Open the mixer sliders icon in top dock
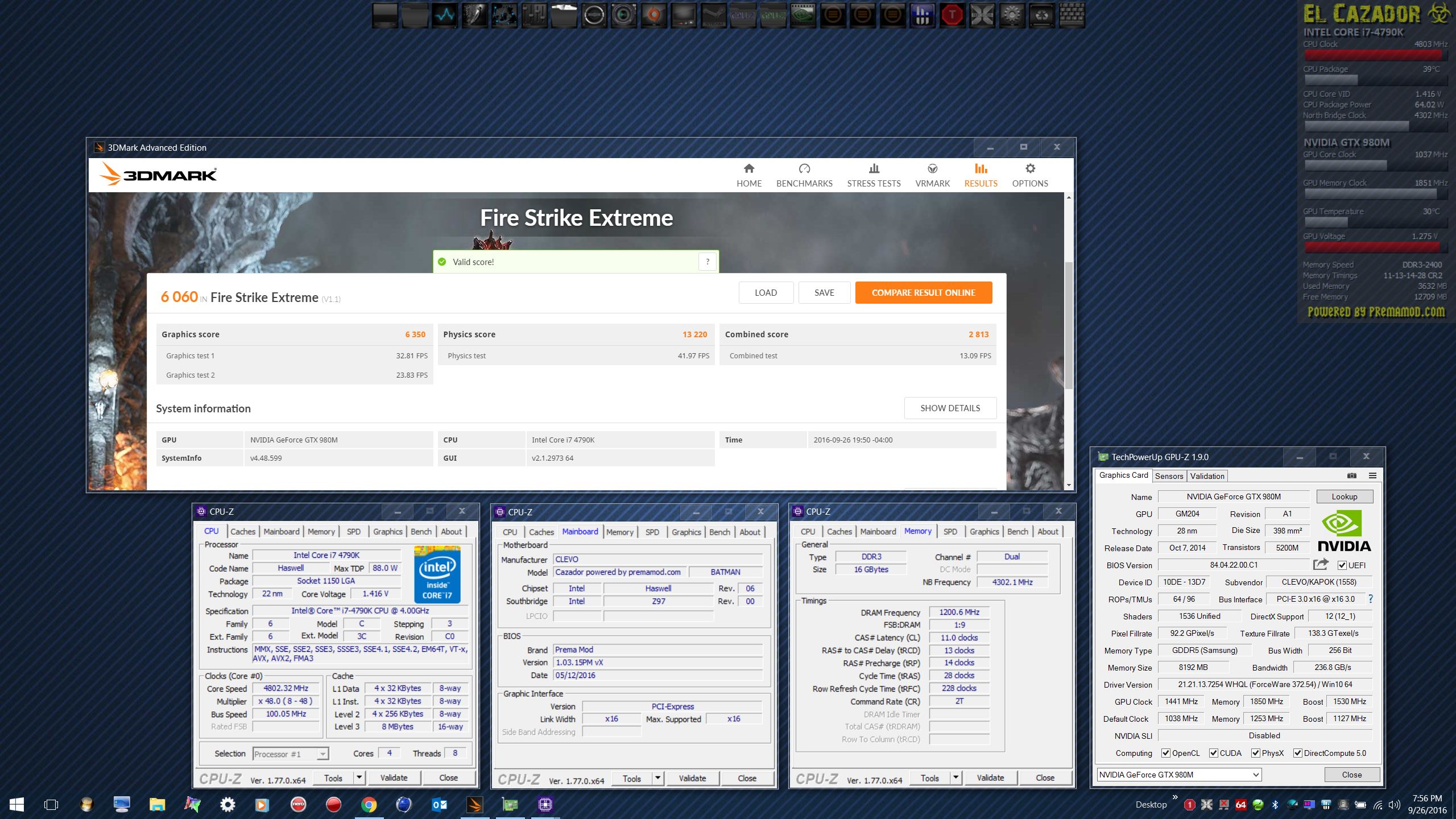 click(534, 15)
